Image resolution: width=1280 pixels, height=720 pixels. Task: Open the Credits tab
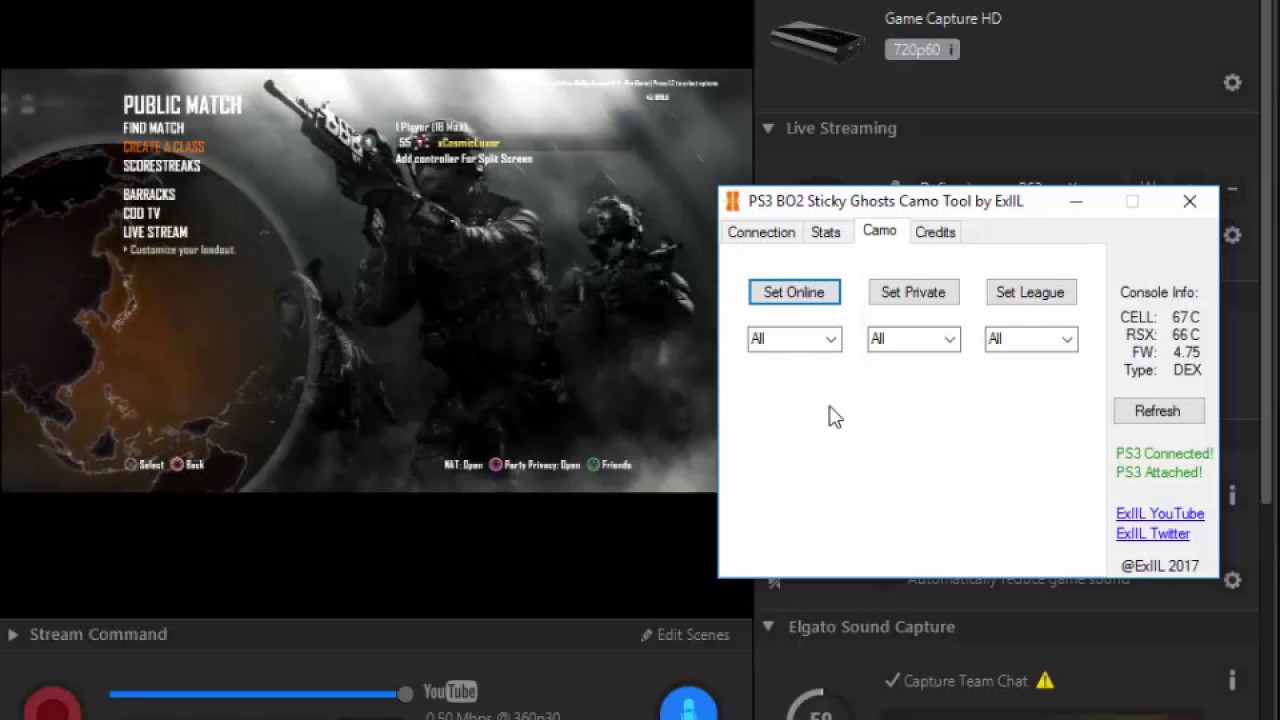pyautogui.click(x=935, y=232)
